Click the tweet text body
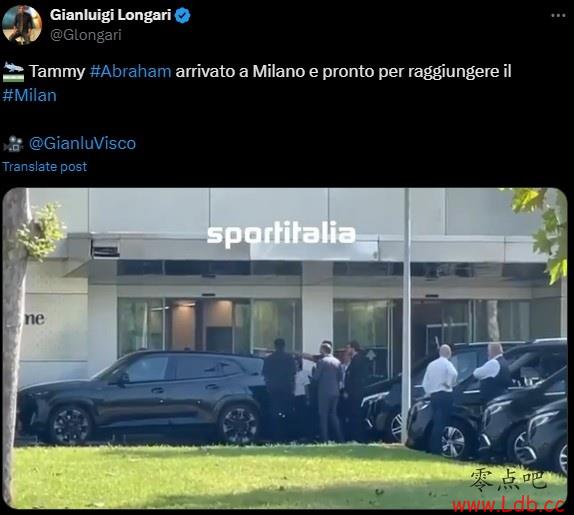The image size is (574, 515). click(257, 83)
